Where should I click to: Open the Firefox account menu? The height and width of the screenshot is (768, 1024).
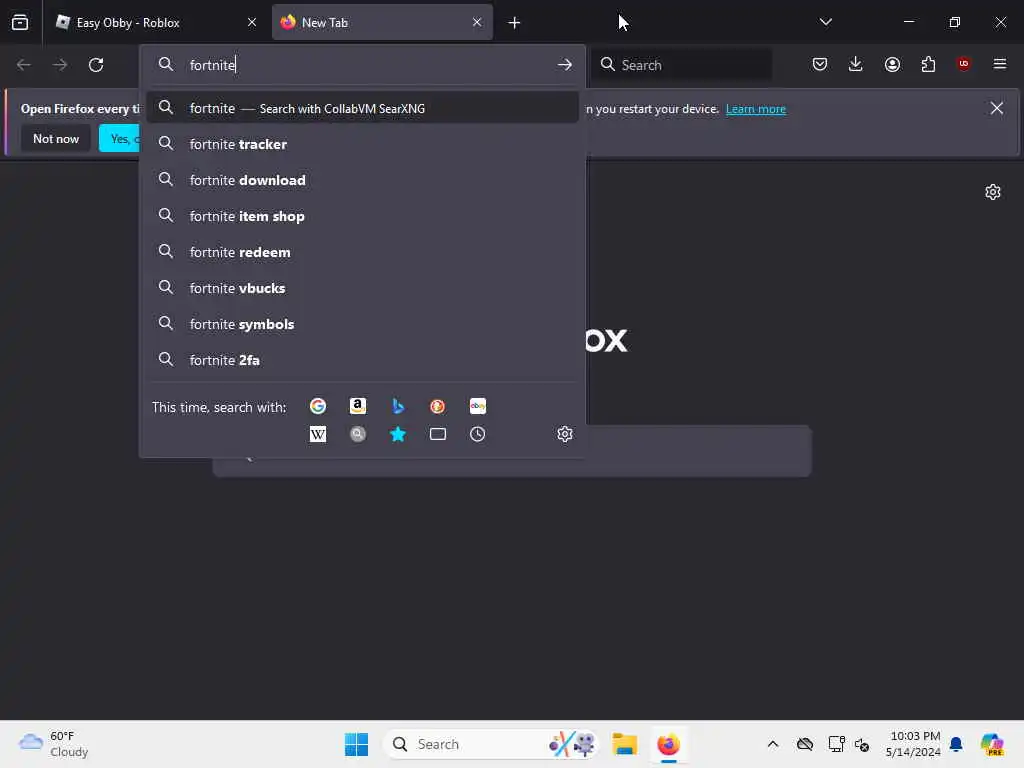tap(892, 64)
